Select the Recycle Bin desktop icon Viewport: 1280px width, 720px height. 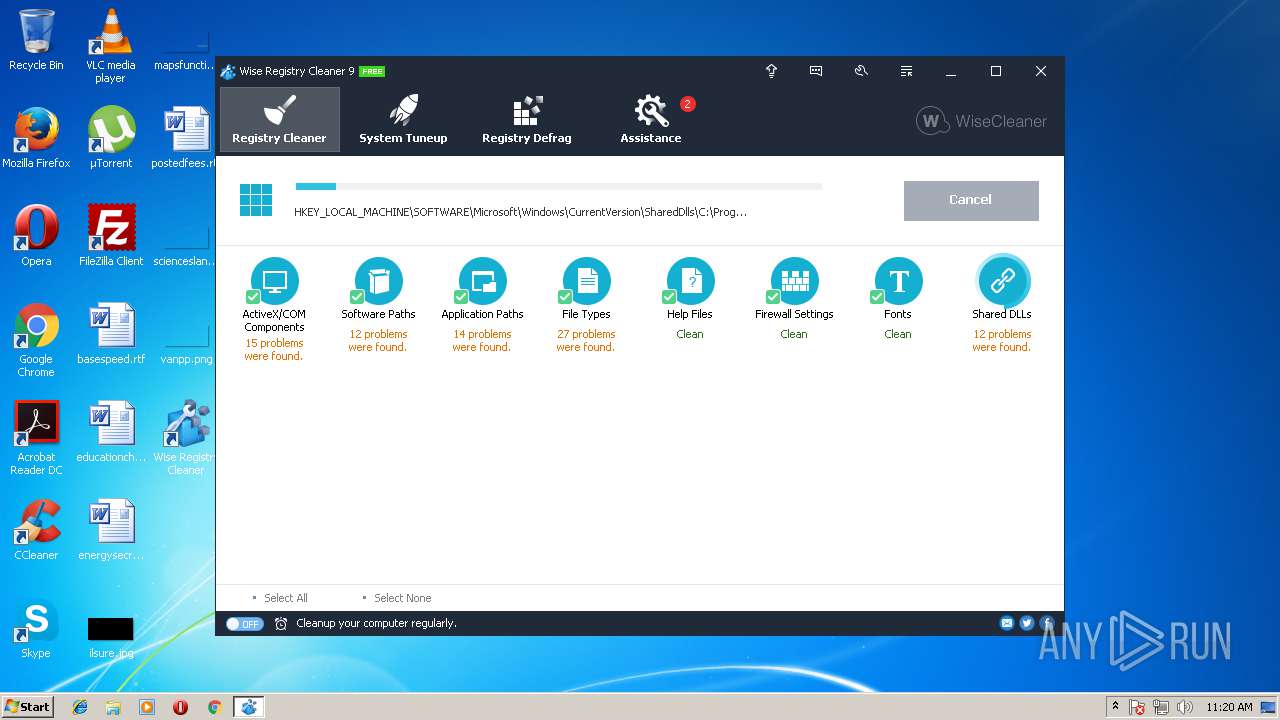click(x=36, y=40)
